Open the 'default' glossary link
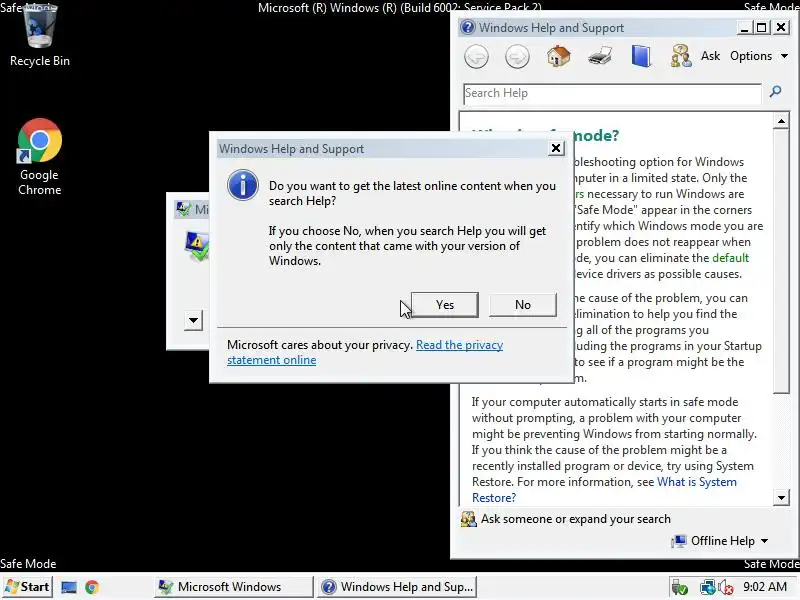The width and height of the screenshot is (800, 600). pyautogui.click(x=730, y=258)
